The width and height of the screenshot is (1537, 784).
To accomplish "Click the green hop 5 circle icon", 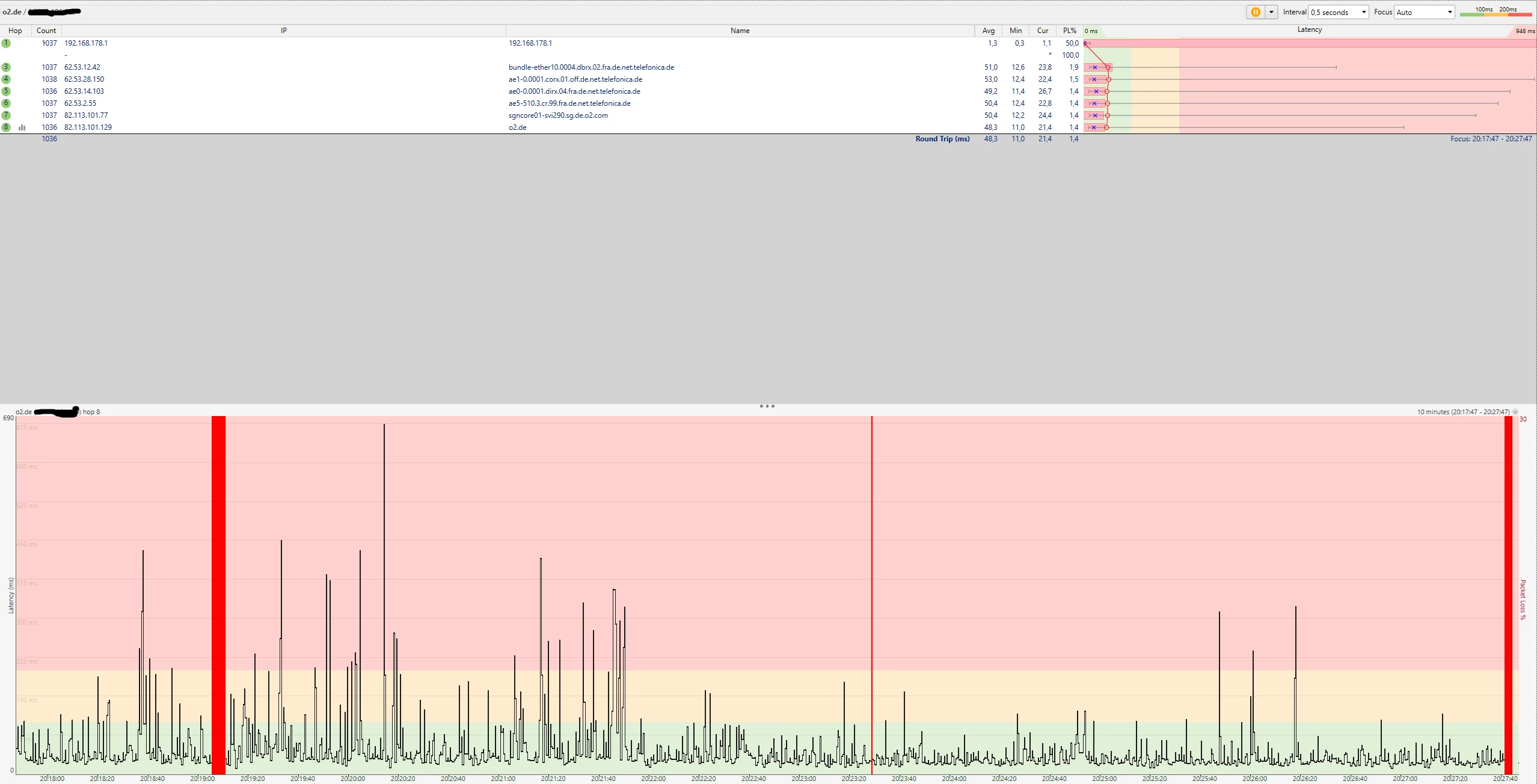I will coord(6,91).
